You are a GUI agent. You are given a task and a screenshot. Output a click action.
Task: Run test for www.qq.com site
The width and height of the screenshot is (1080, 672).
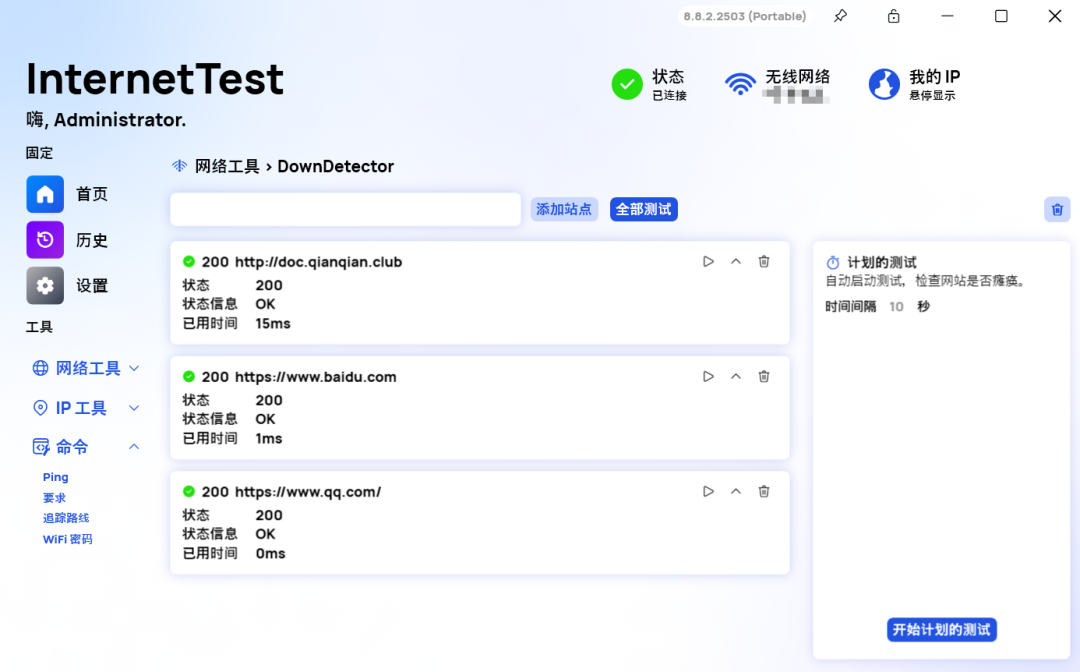(x=708, y=492)
